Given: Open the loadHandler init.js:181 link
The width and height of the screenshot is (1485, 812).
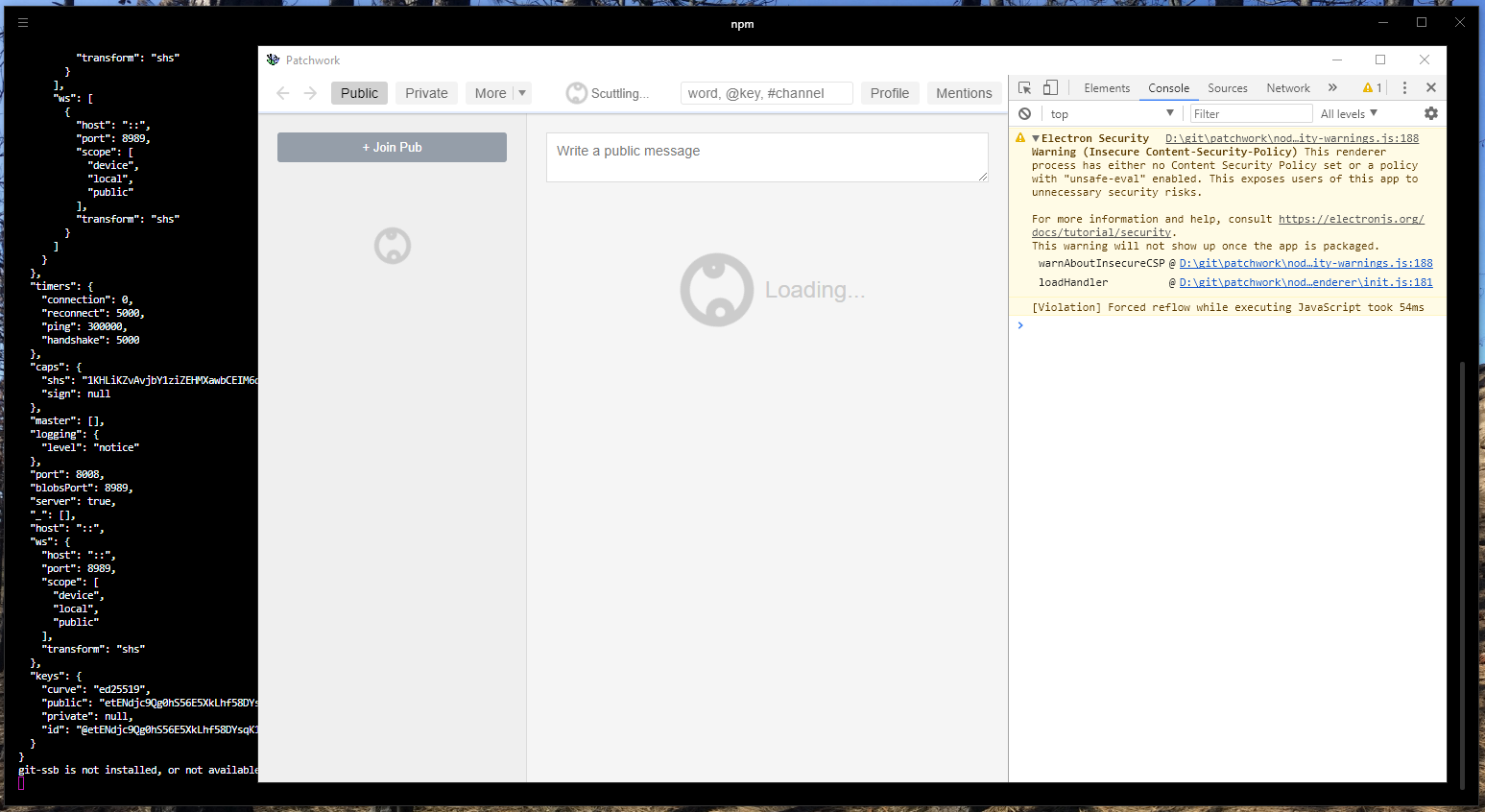Looking at the screenshot, I should coord(1305,282).
